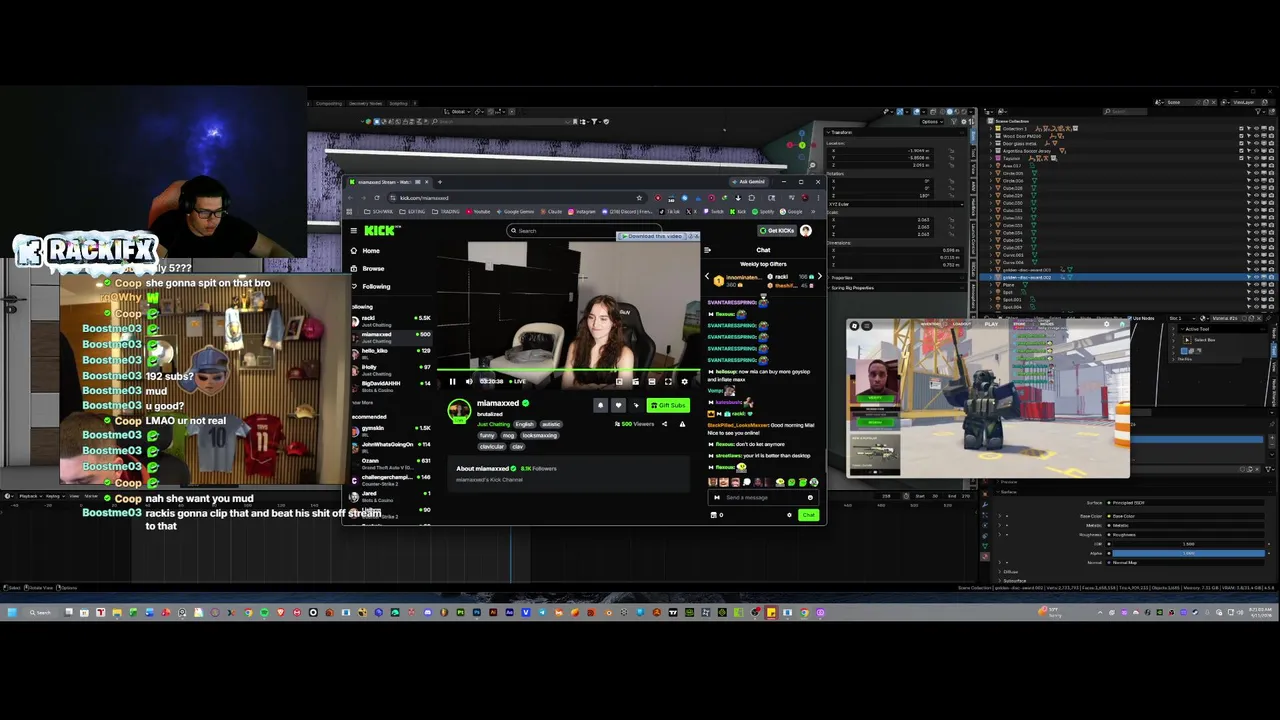This screenshot has height=720, width=1280.
Task: Open Blender viewport Options dropdown
Action: pos(931,122)
